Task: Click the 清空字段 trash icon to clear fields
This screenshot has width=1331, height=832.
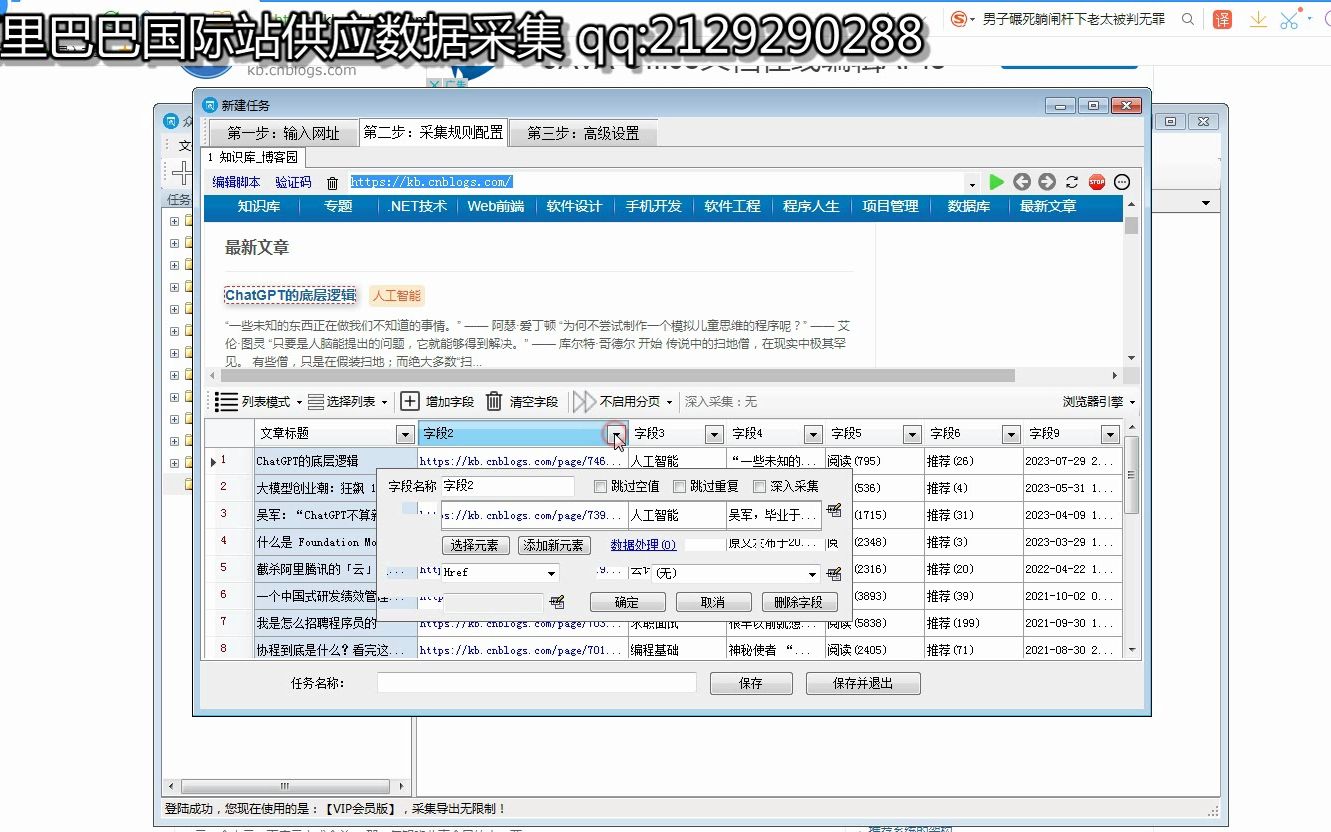Action: (493, 401)
